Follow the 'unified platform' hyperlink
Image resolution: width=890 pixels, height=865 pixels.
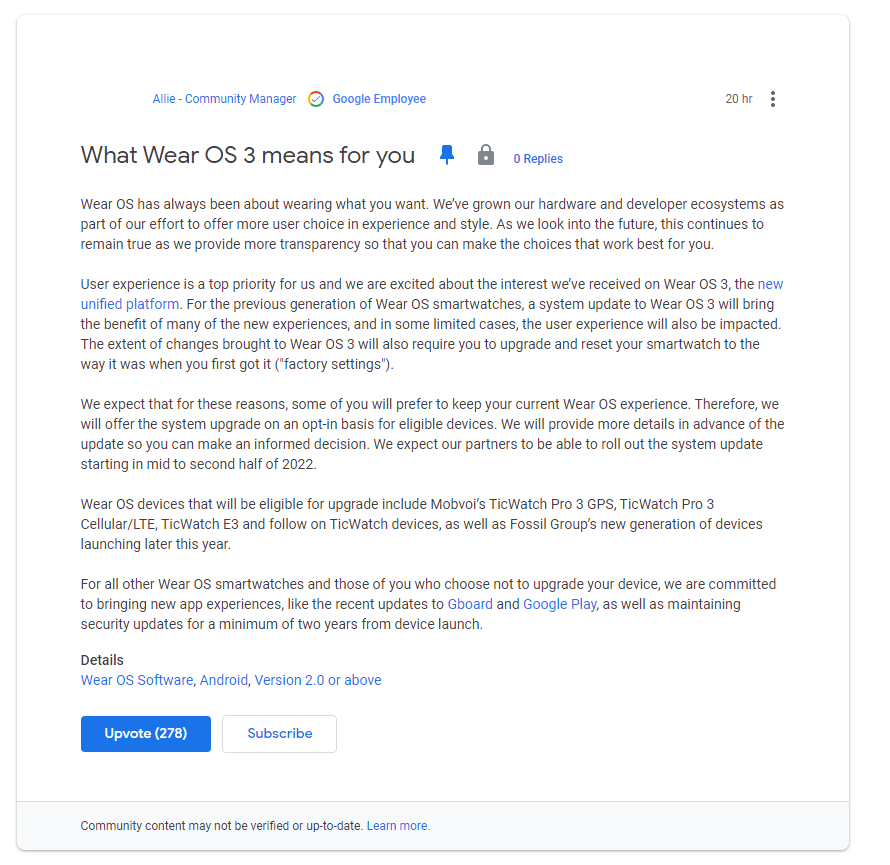[129, 304]
